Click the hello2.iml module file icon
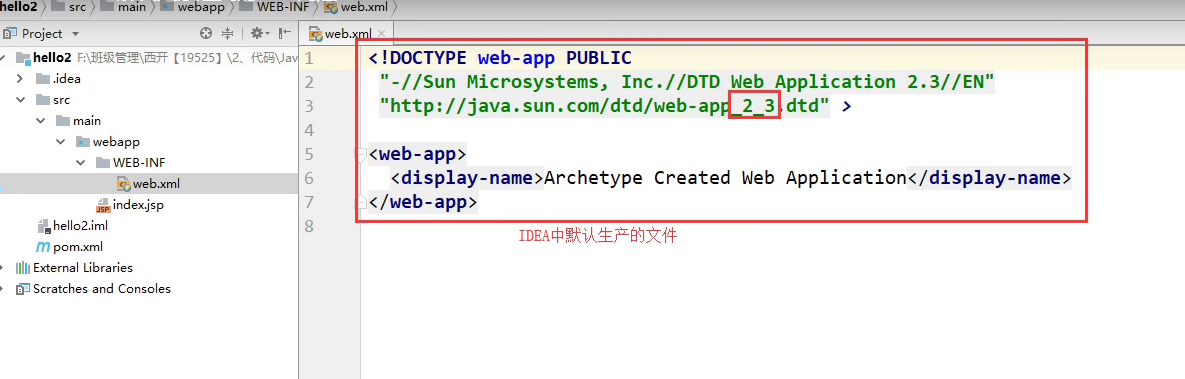 [x=44, y=225]
